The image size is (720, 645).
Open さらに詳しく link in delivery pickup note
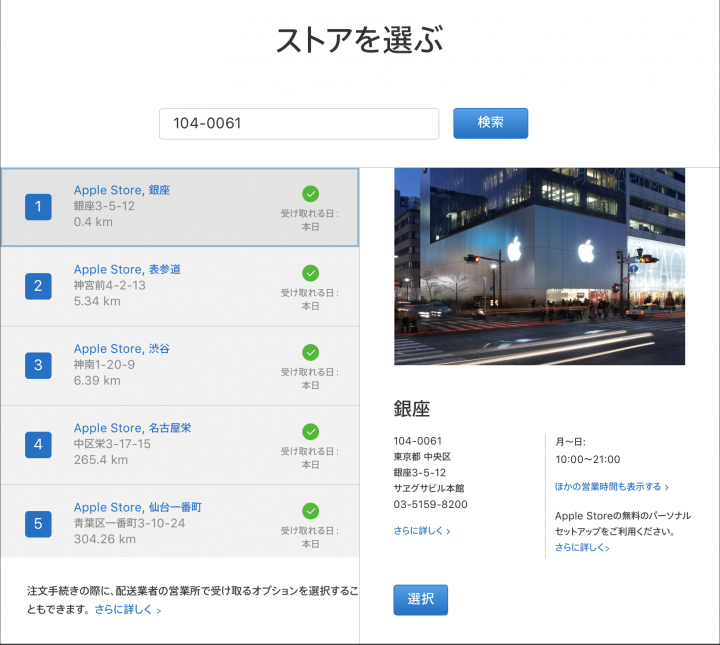(x=128, y=610)
